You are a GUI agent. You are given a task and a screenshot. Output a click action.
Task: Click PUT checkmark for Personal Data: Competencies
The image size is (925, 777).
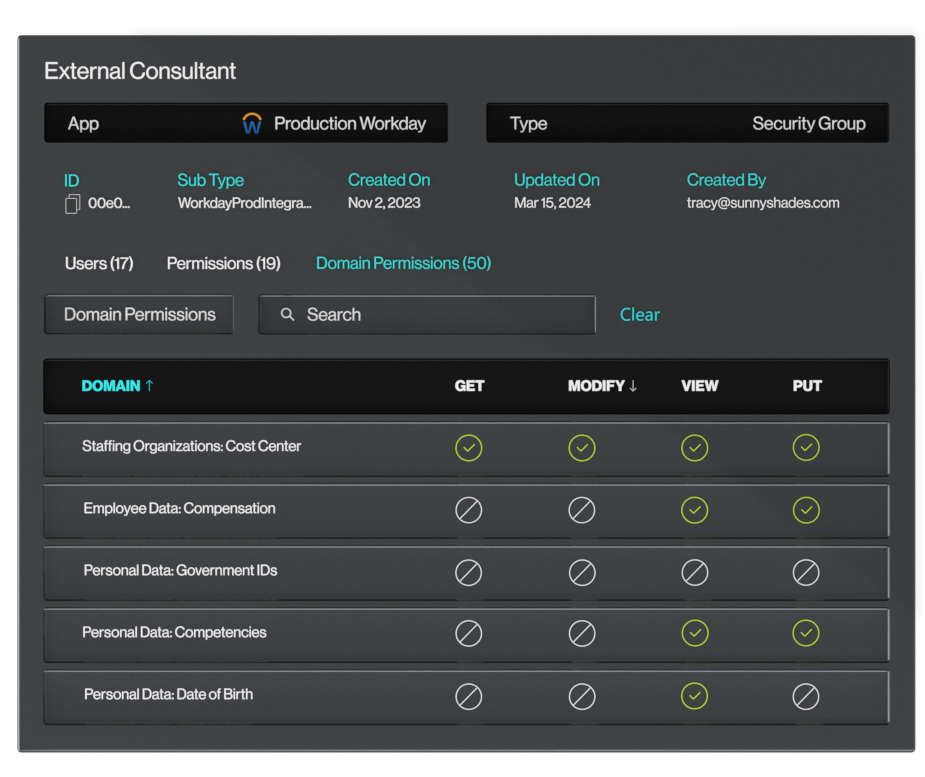(x=806, y=633)
